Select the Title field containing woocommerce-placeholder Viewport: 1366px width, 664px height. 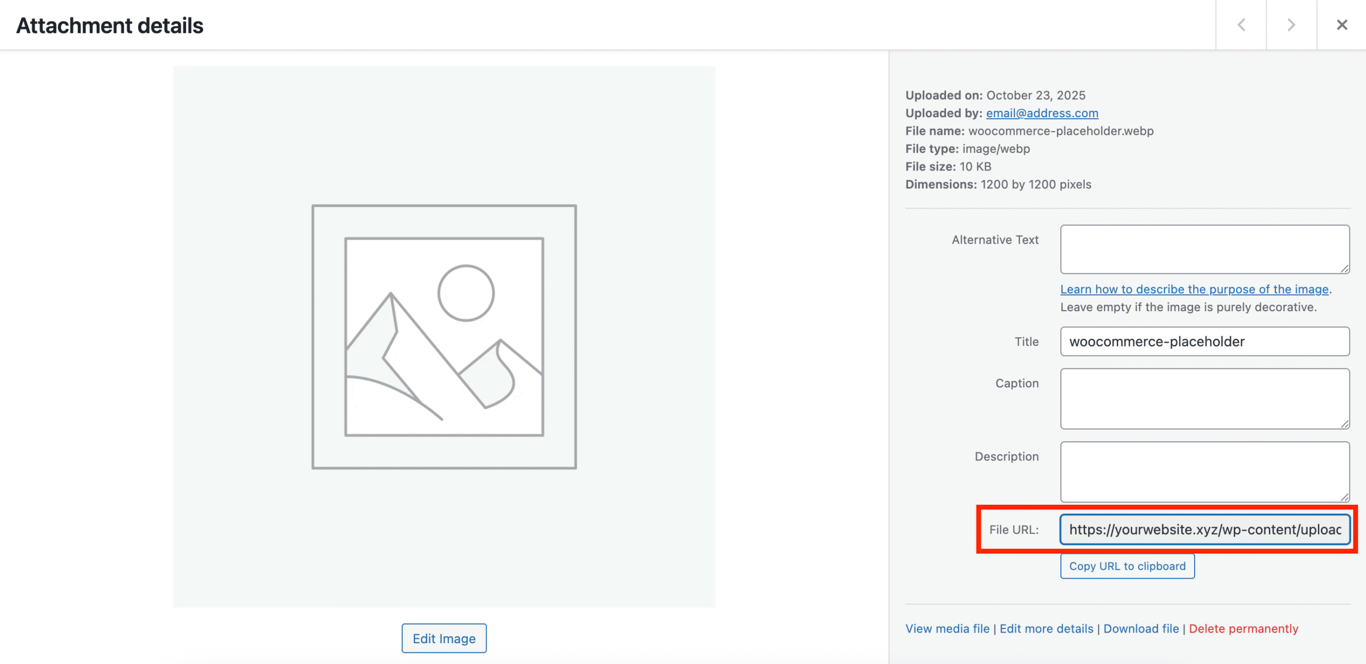point(1204,341)
